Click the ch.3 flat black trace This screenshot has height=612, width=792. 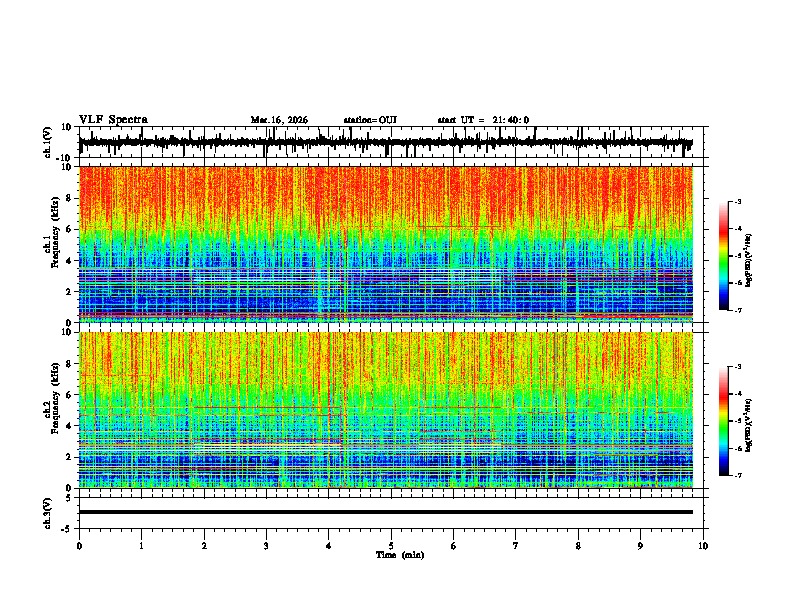tap(385, 512)
